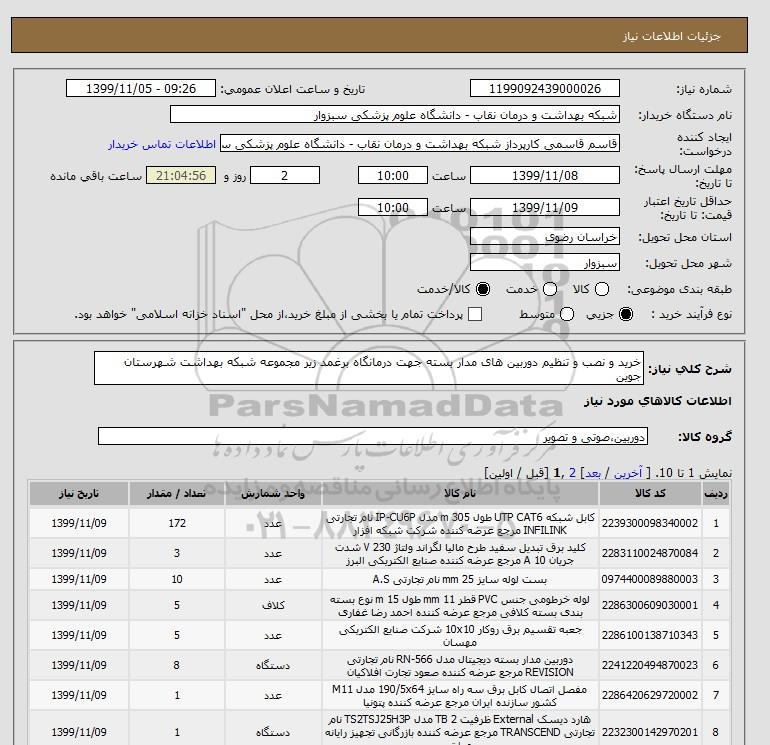Click the need number field 1199092439000026
Screen dimensions: 770x745
[545, 88]
